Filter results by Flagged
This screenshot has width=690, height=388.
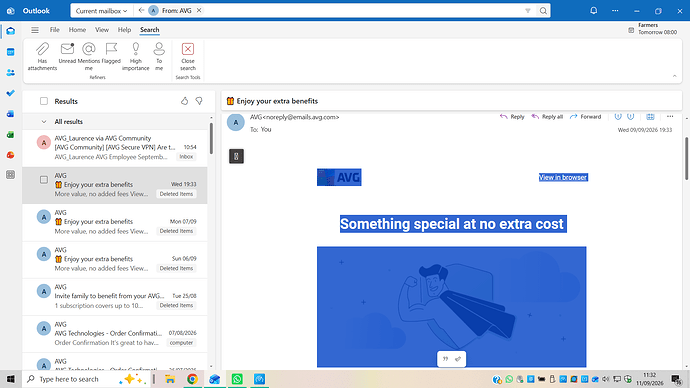(x=111, y=53)
